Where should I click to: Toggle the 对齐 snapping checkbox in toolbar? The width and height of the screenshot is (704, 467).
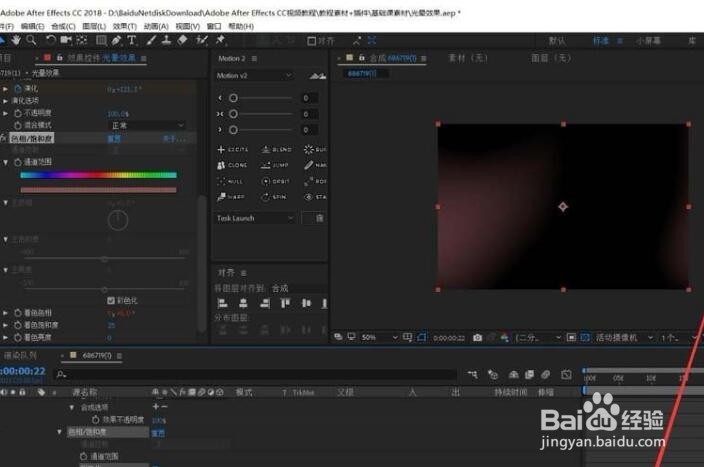point(311,41)
